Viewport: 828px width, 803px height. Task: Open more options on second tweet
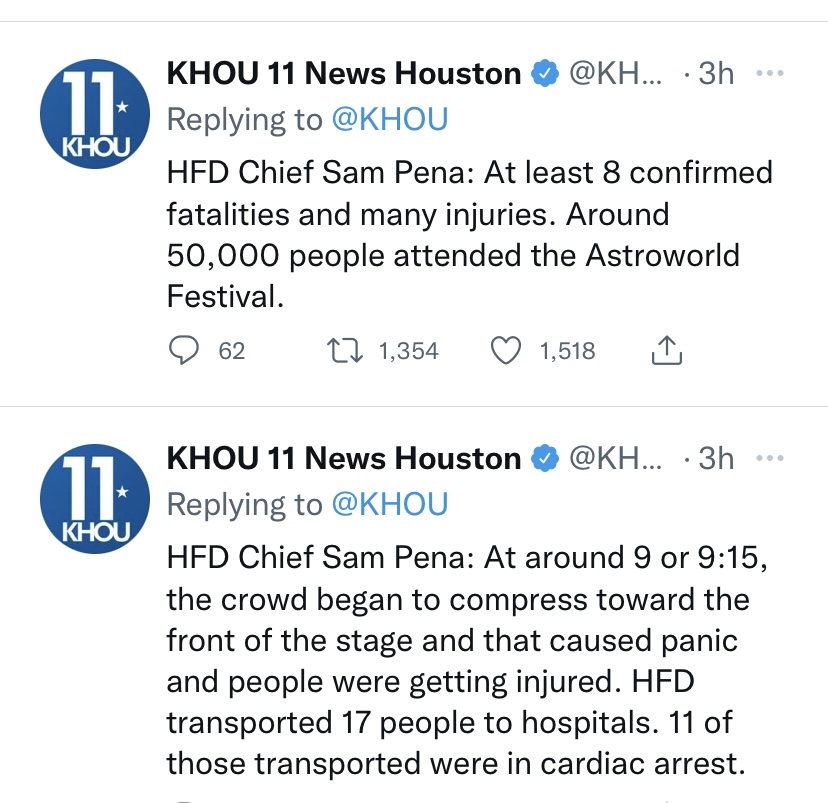click(x=770, y=458)
